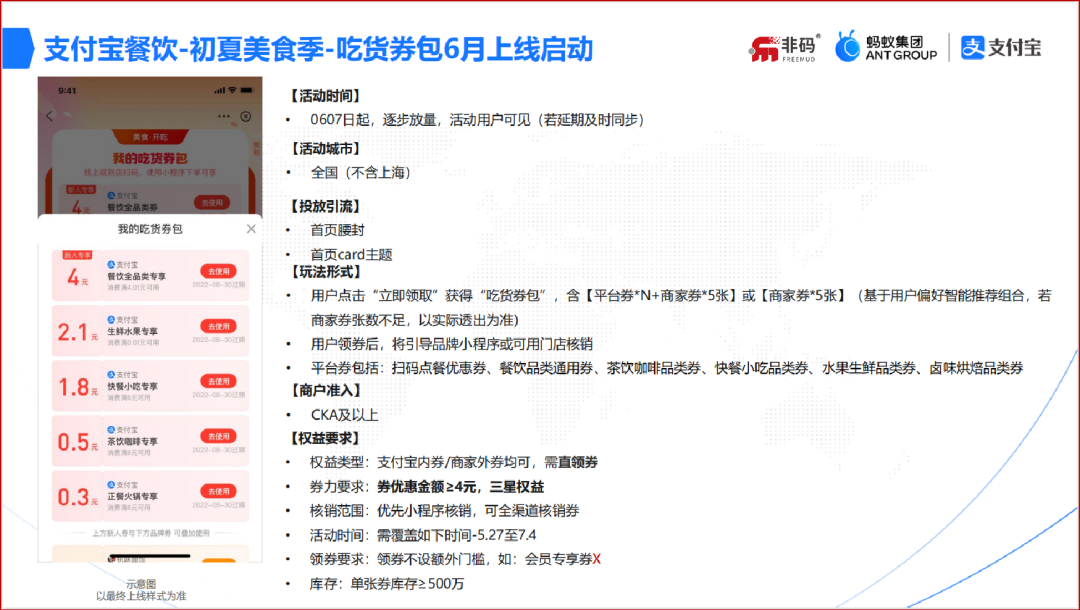Tap the Alipay icon on 餐饮全品类专享 coupon
This screenshot has height=610, width=1080.
(x=111, y=264)
